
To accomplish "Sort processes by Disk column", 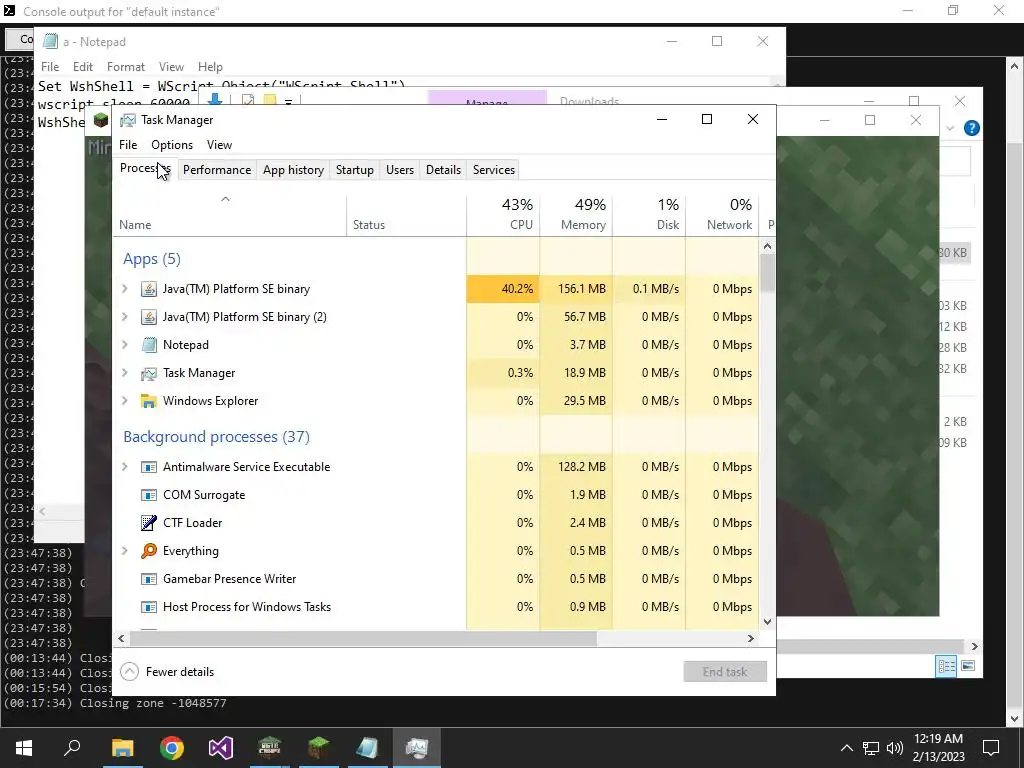I will point(649,214).
